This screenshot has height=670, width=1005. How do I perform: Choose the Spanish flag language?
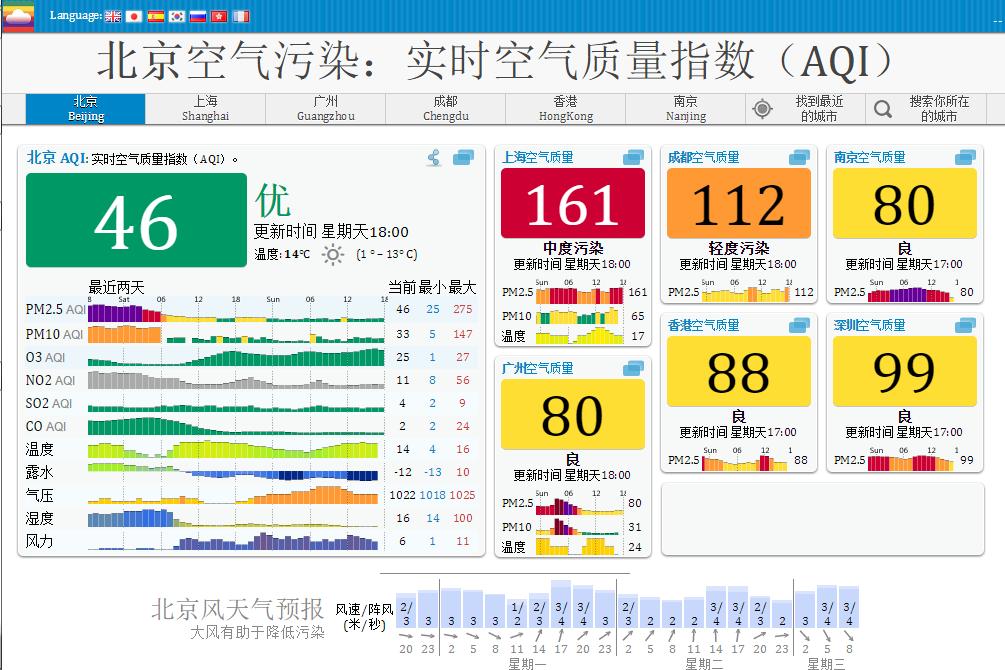tap(156, 16)
